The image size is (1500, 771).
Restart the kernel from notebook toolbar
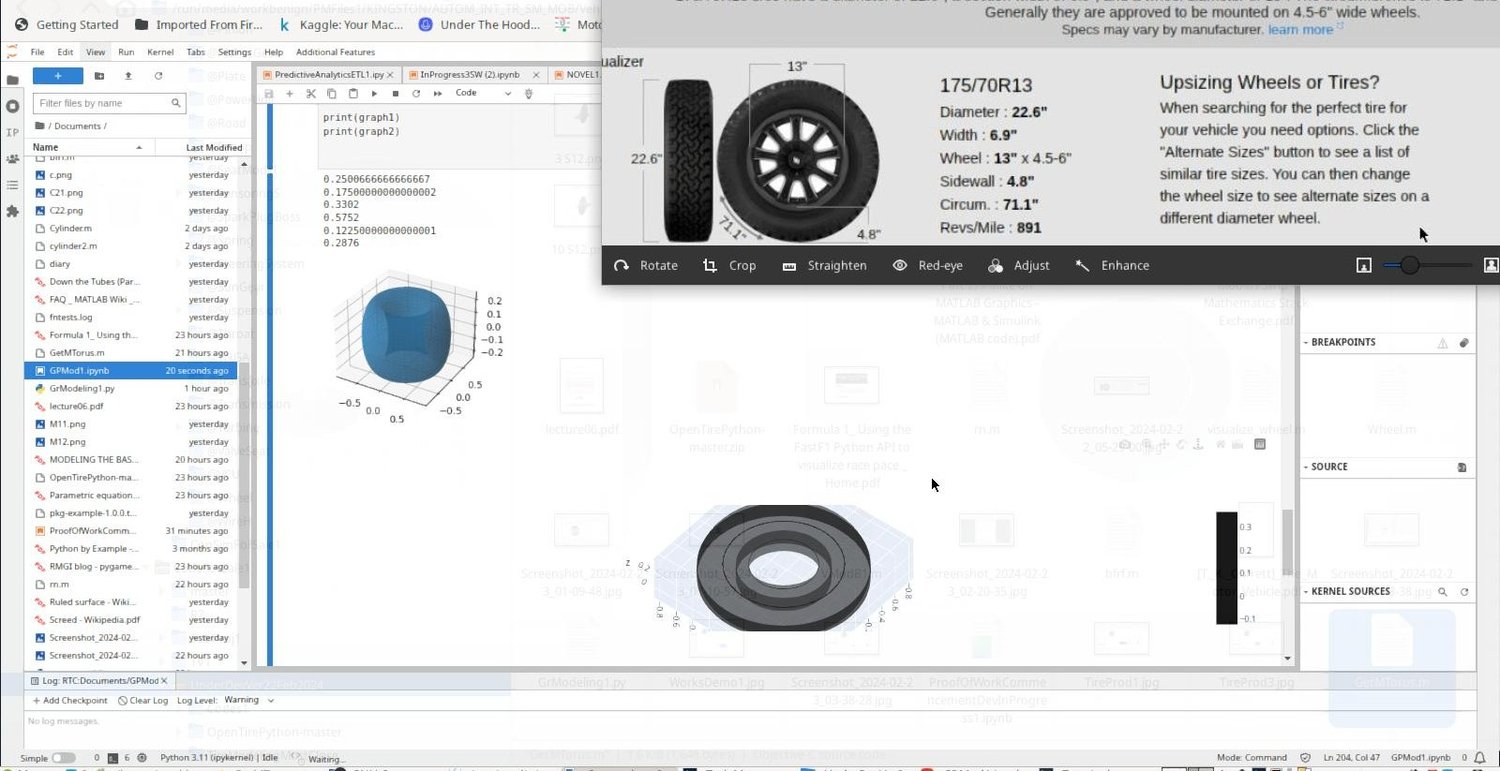[x=416, y=93]
